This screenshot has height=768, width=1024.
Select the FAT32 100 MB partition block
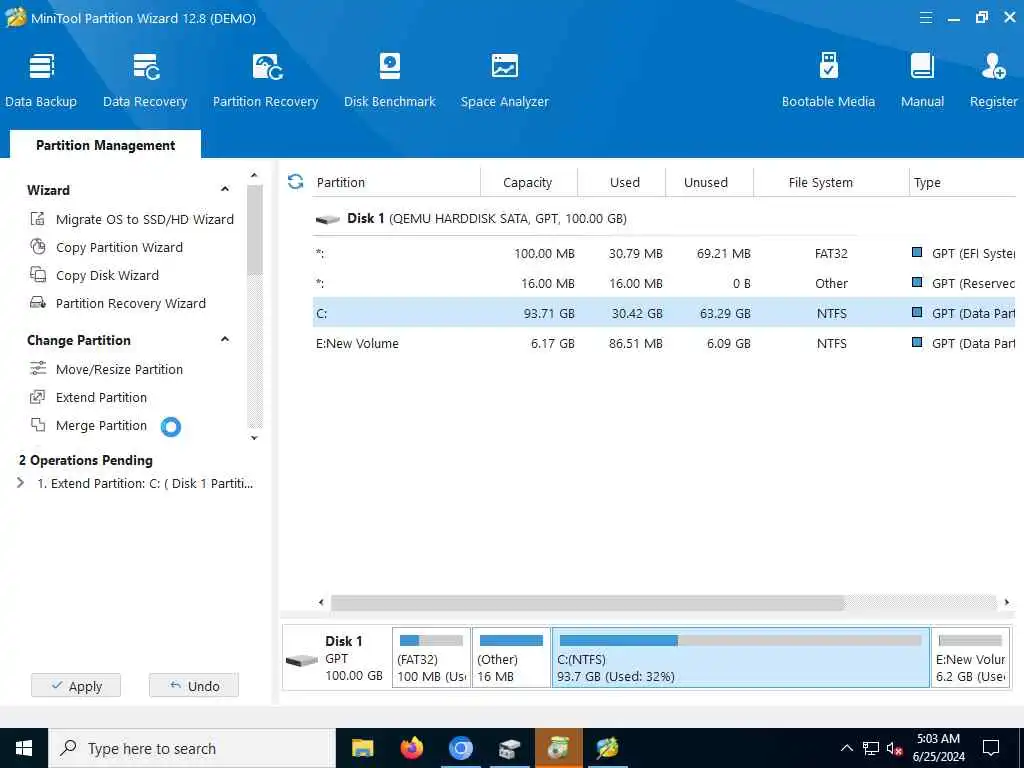431,658
